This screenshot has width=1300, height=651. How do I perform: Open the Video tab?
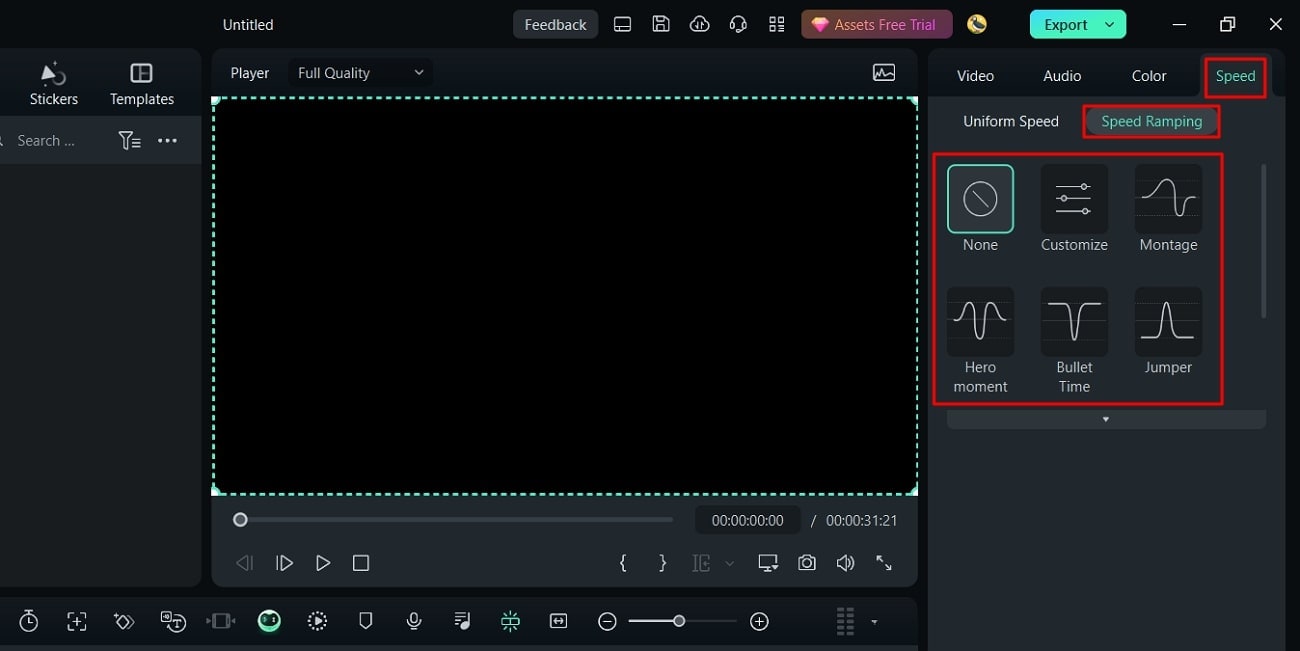[x=975, y=76]
